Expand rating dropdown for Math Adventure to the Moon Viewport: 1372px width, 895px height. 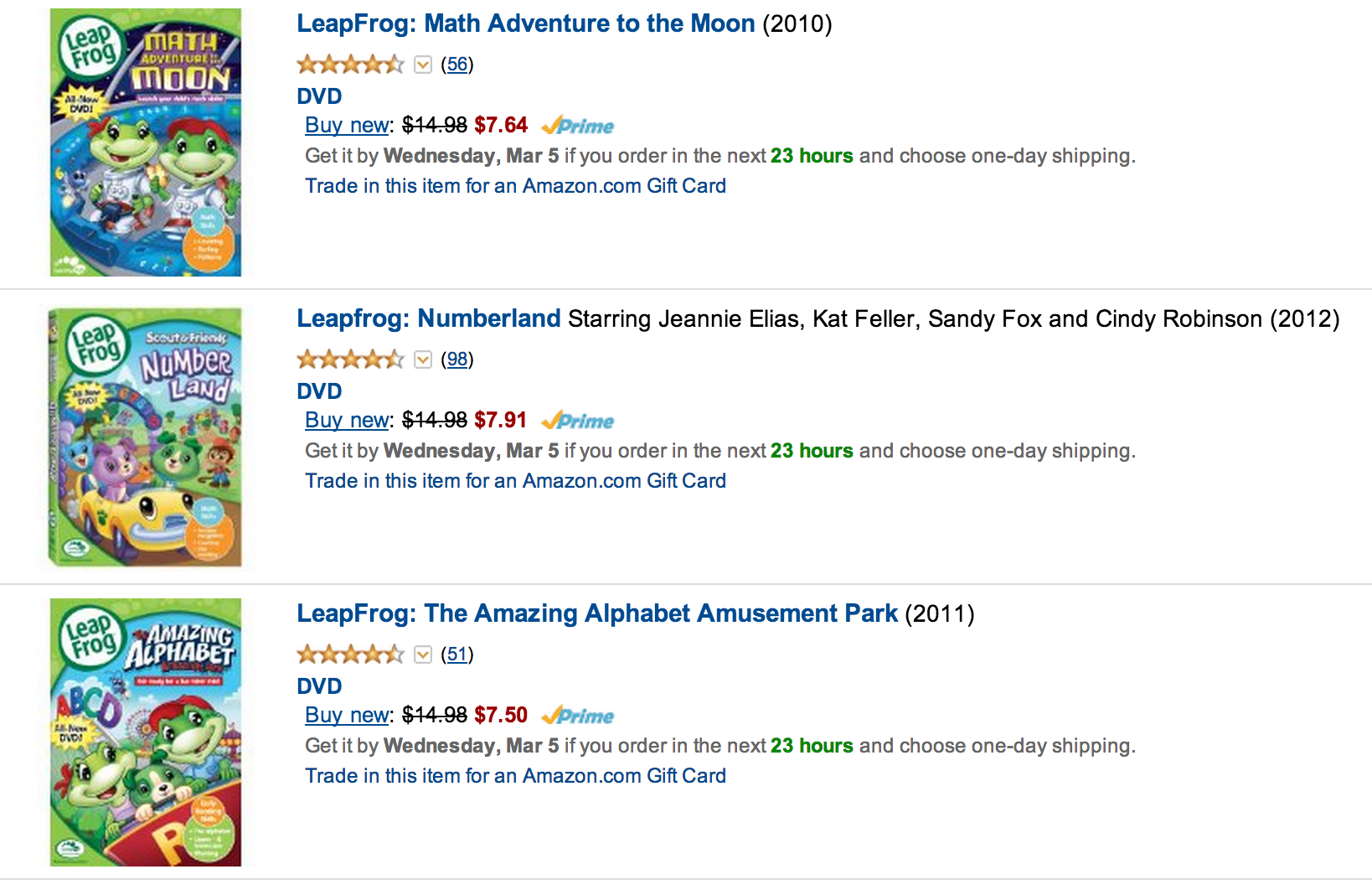423,65
